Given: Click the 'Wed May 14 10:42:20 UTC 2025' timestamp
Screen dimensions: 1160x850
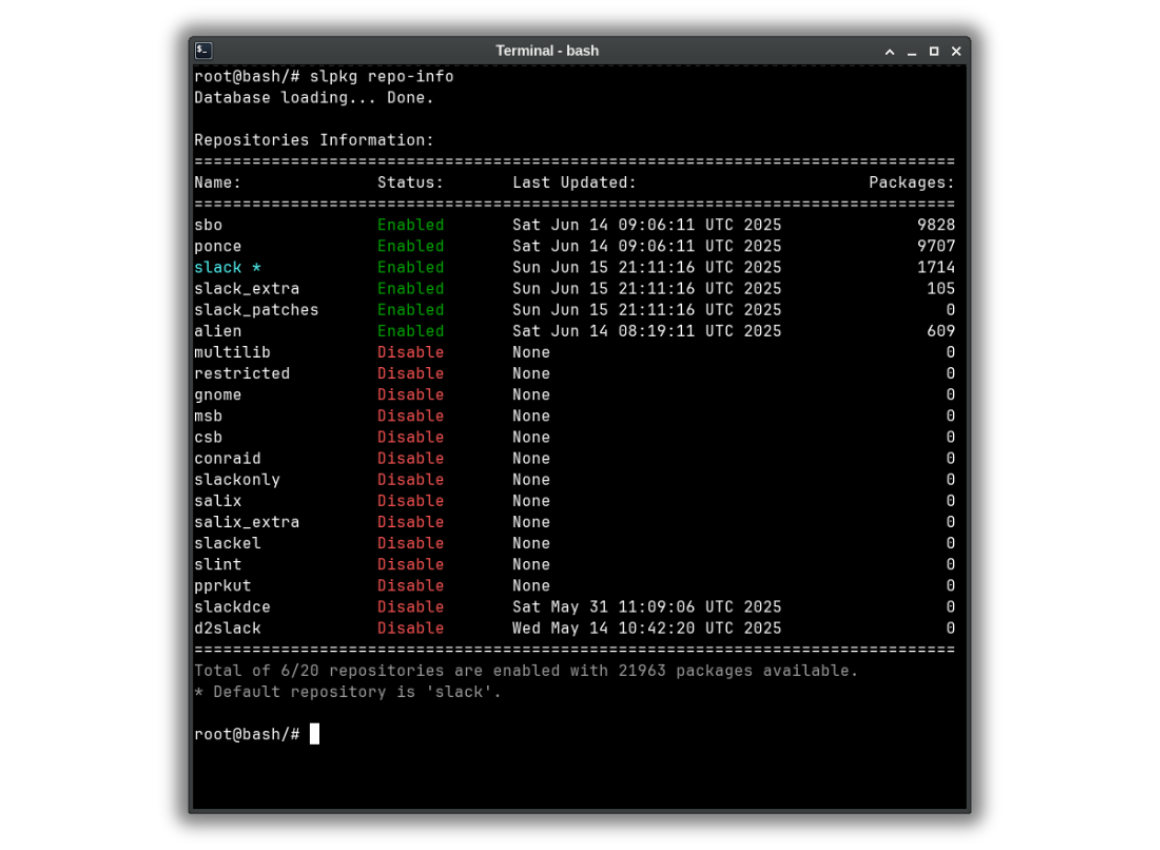Looking at the screenshot, I should 647,628.
